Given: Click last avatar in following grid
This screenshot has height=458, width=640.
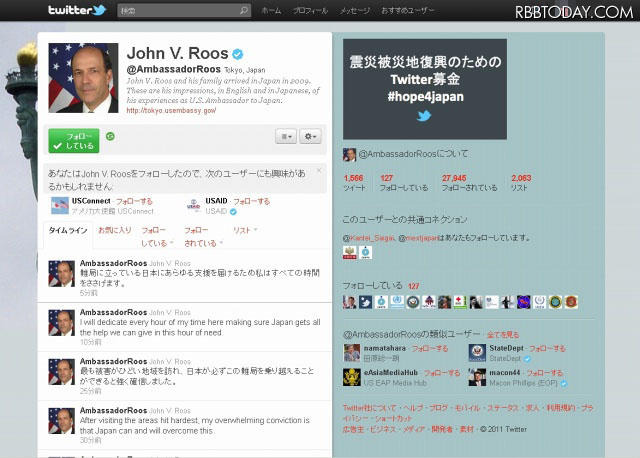Looking at the screenshot, I should 571,302.
